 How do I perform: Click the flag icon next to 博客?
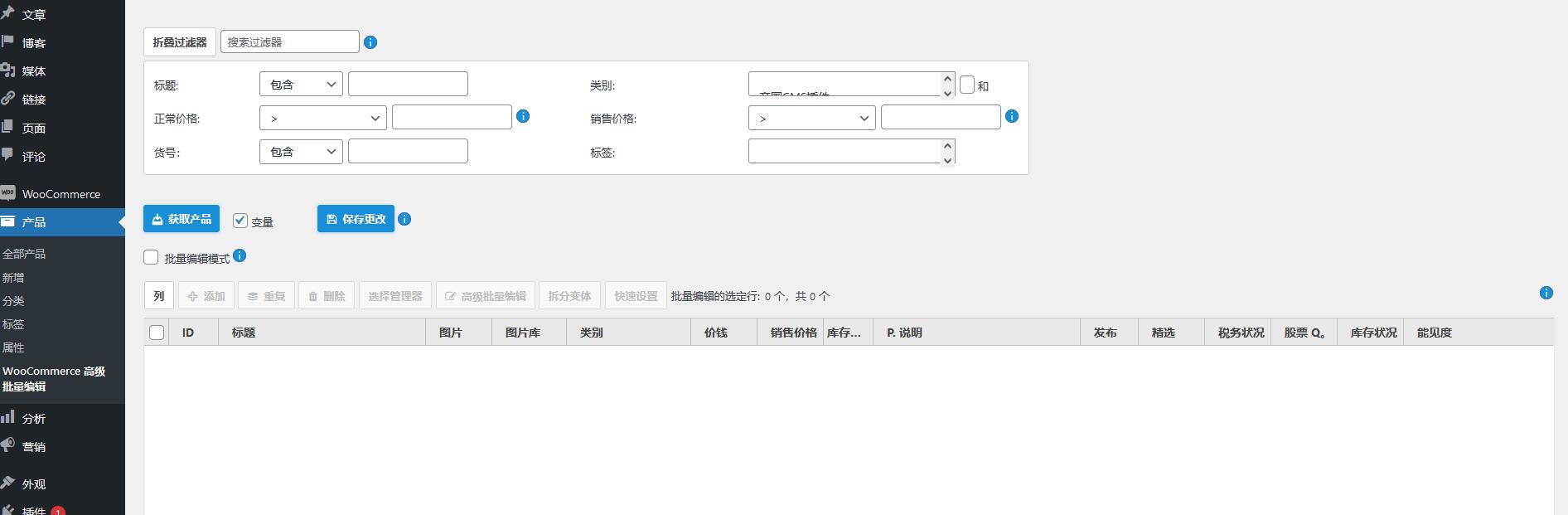click(7, 42)
